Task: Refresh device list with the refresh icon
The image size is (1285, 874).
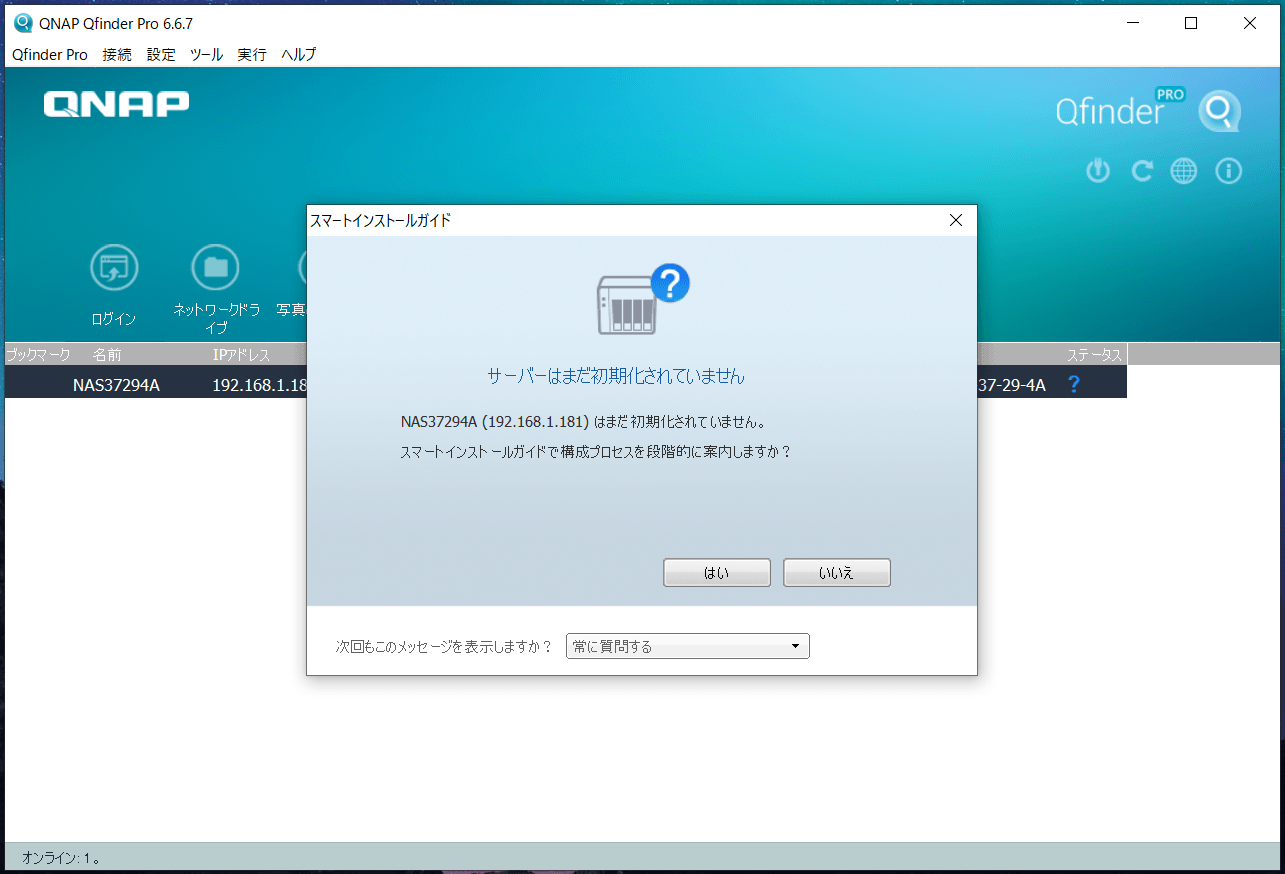Action: coord(1142,171)
